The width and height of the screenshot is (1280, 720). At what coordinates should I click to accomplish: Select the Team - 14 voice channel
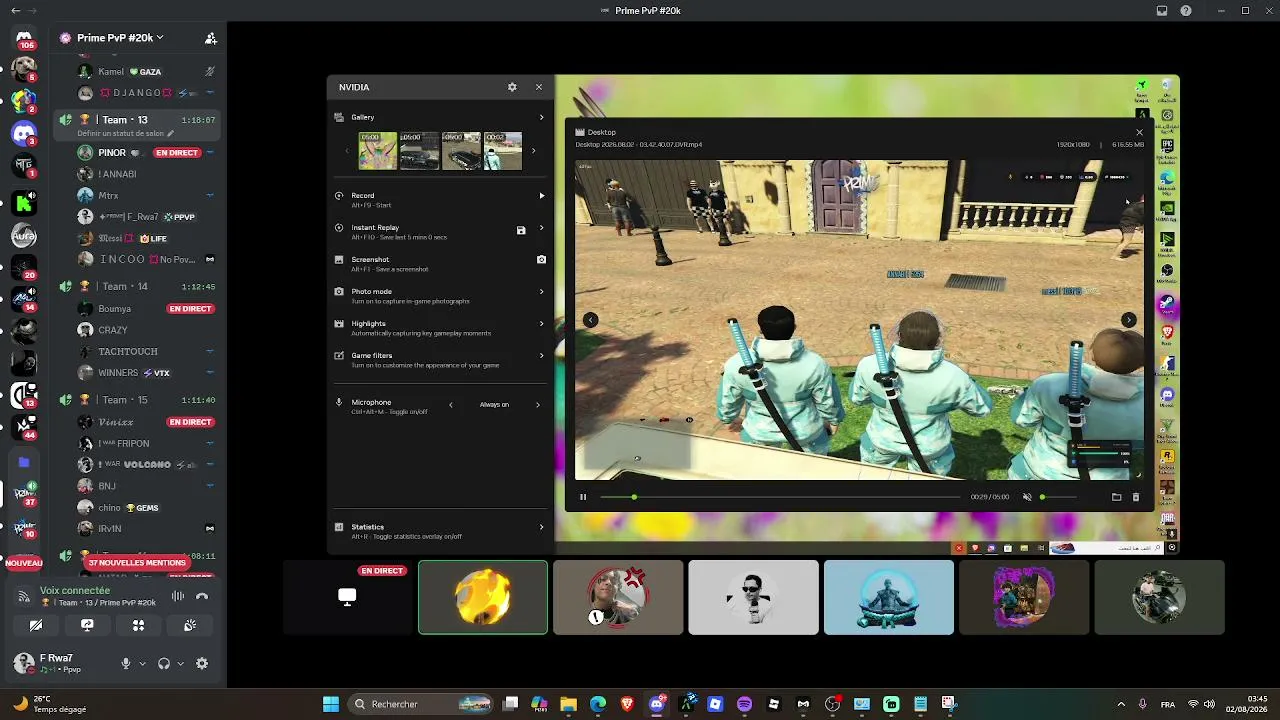click(135, 287)
